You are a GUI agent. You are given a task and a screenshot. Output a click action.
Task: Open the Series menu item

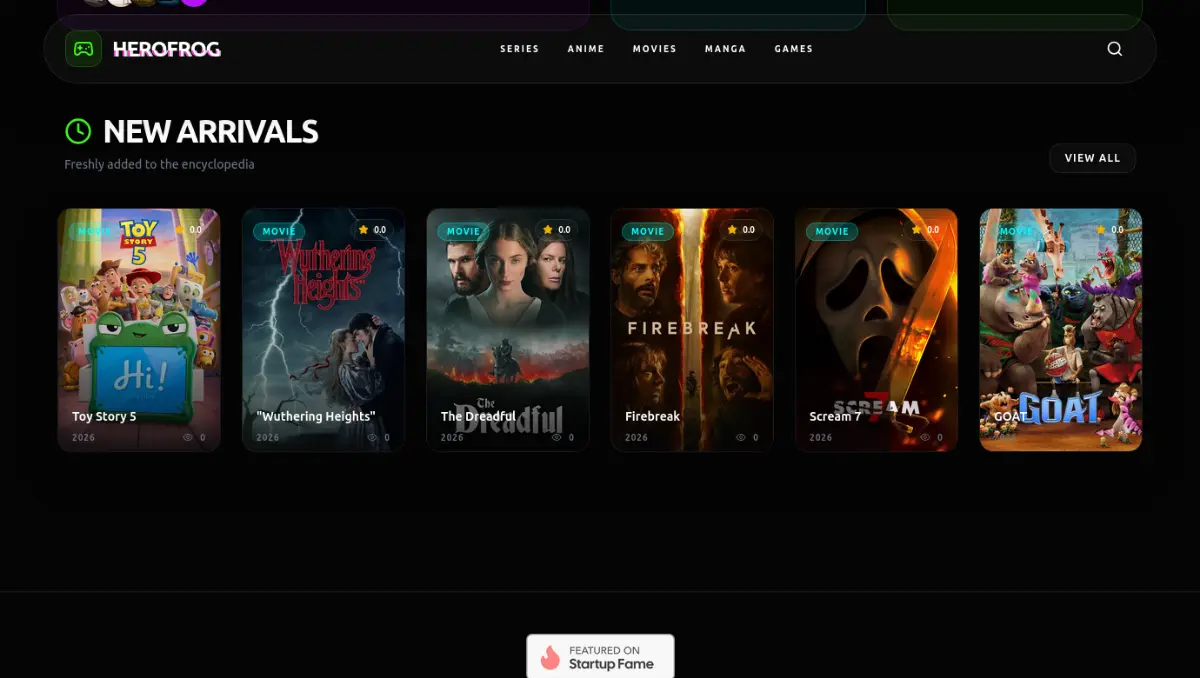tap(519, 49)
